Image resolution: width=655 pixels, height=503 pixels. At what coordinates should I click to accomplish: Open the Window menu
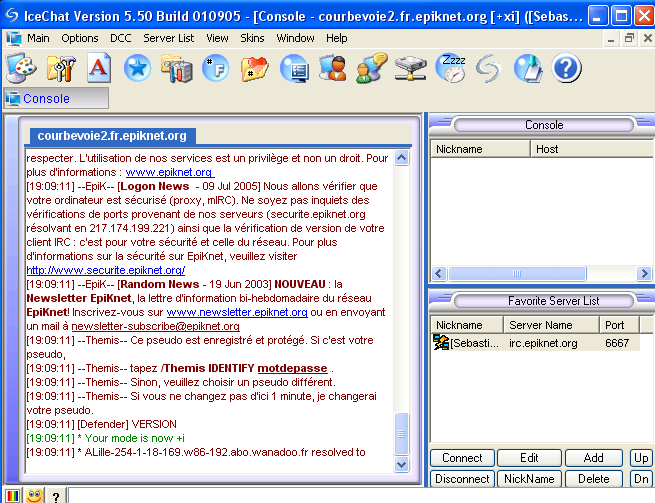click(x=295, y=38)
